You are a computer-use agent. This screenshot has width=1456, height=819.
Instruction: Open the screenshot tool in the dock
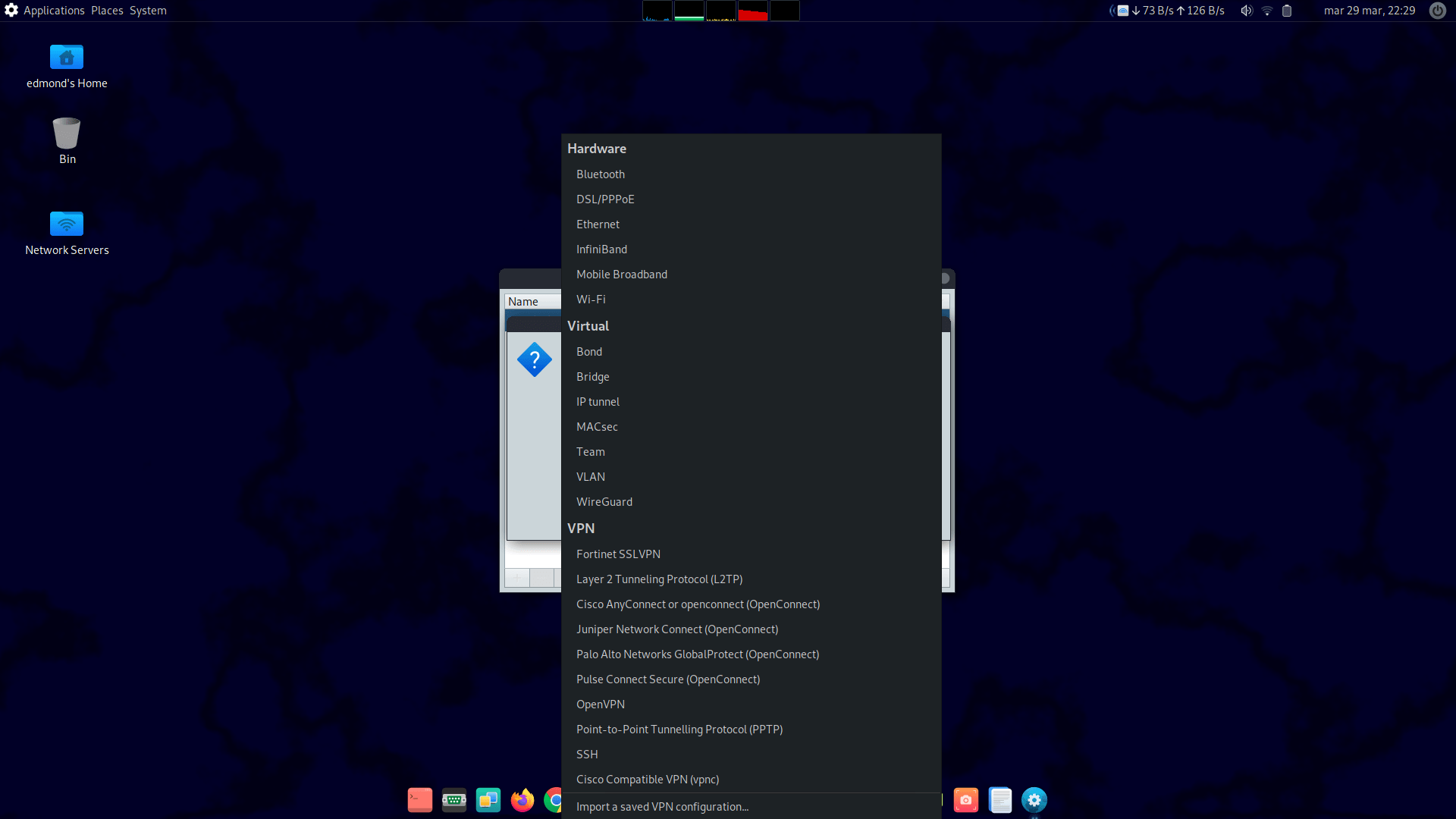965,800
